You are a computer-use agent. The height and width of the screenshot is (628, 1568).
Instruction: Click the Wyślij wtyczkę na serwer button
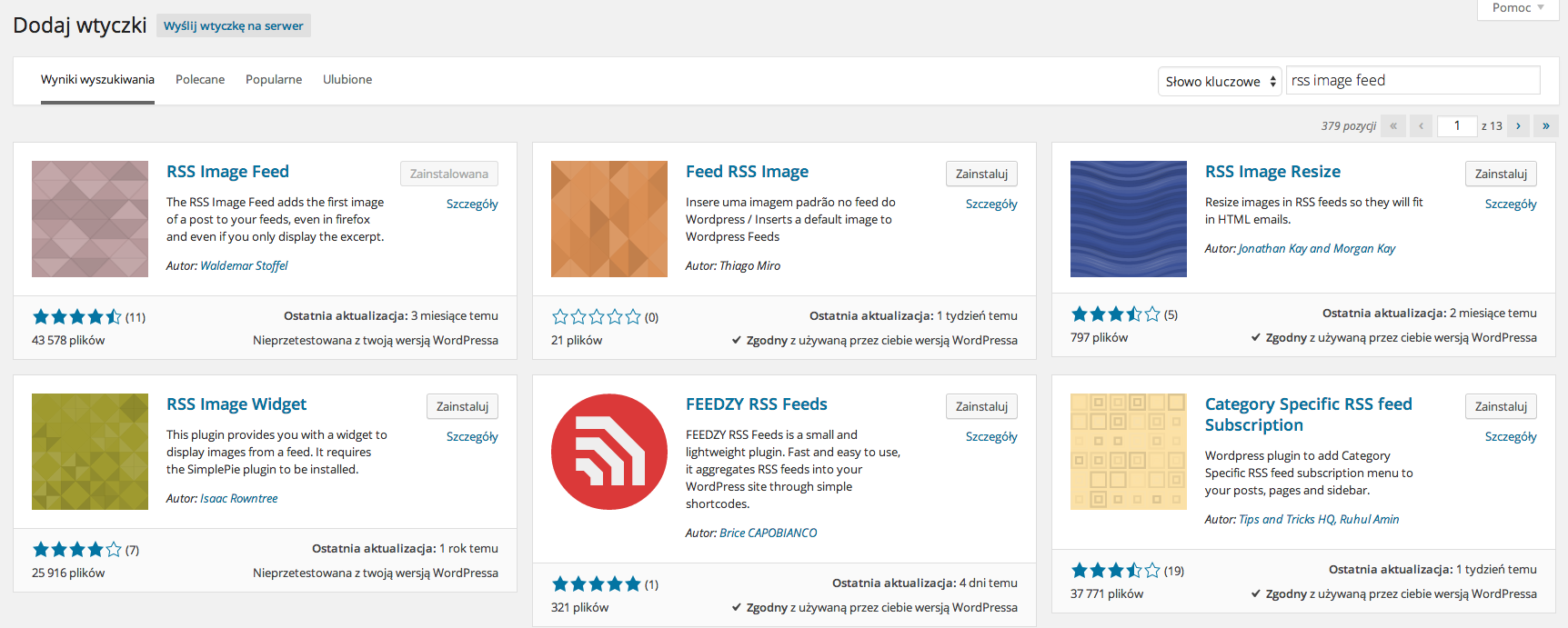[x=234, y=26]
